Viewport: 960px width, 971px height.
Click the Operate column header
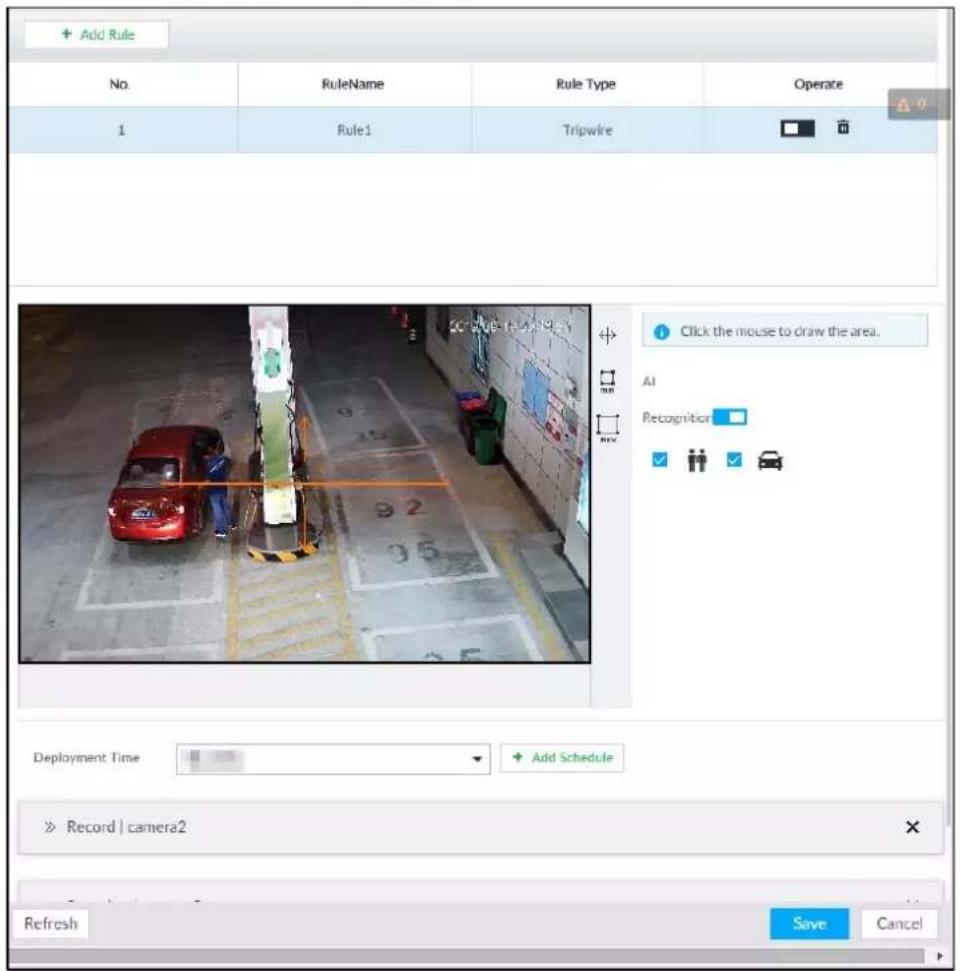coord(818,84)
